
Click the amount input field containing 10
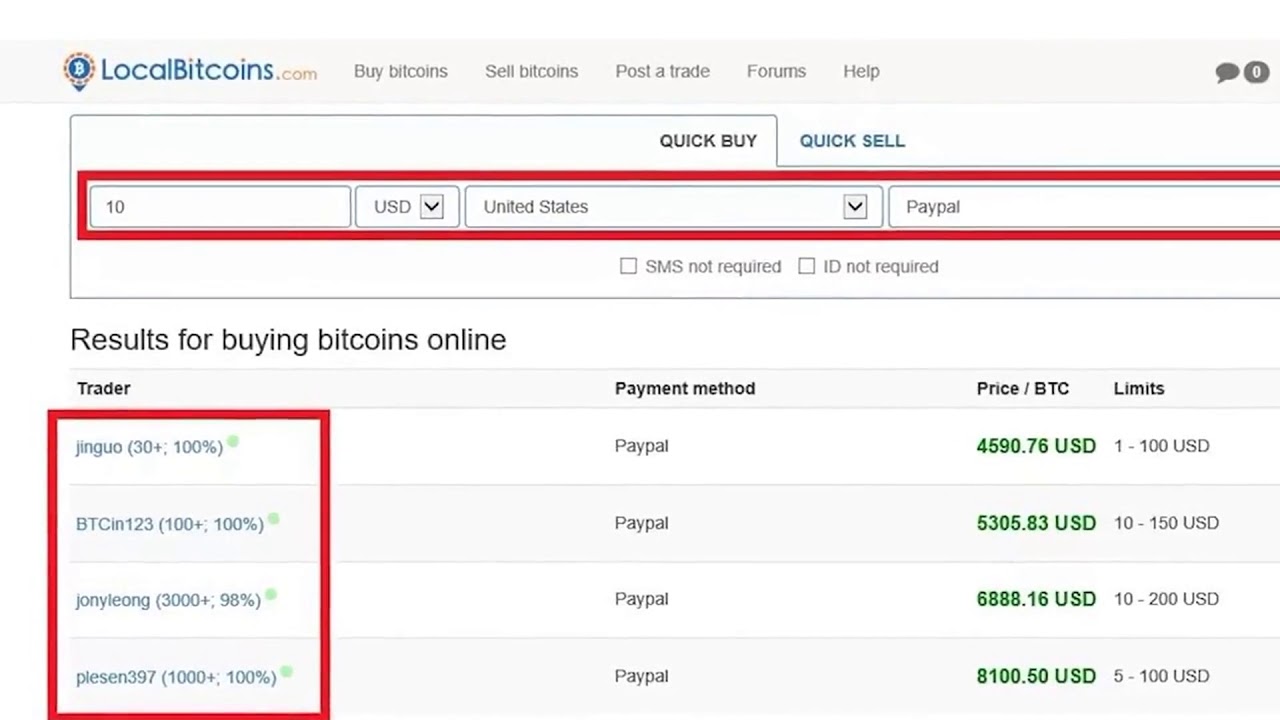point(220,207)
